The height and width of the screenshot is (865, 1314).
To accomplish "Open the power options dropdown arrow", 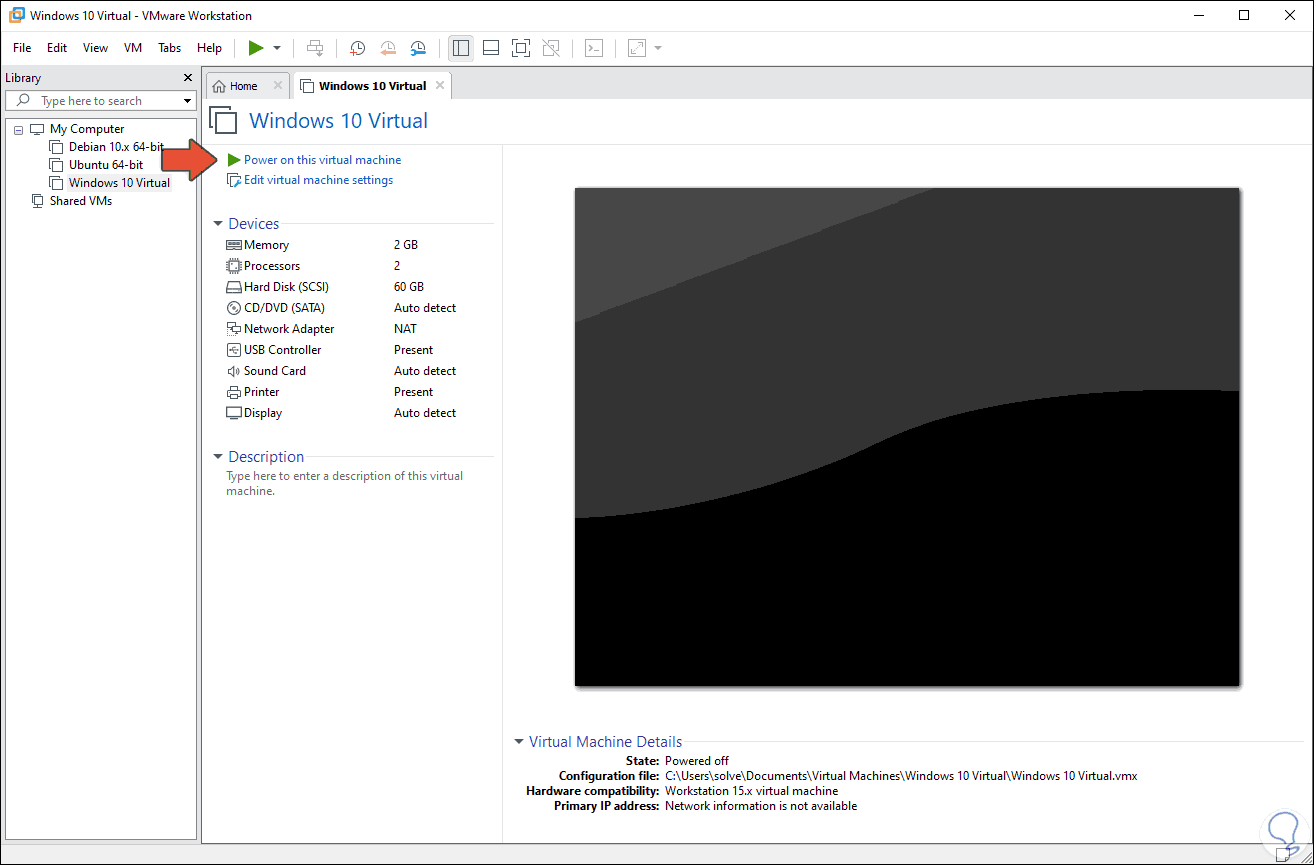I will (x=277, y=48).
